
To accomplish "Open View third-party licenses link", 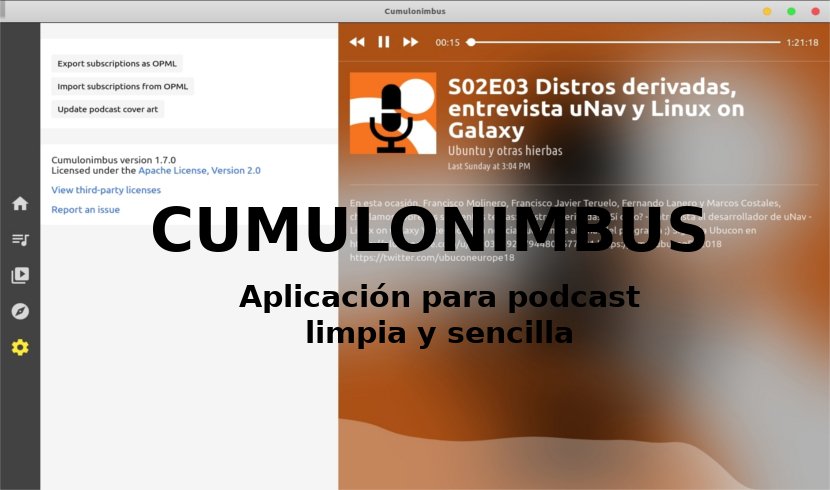I will coord(106,190).
